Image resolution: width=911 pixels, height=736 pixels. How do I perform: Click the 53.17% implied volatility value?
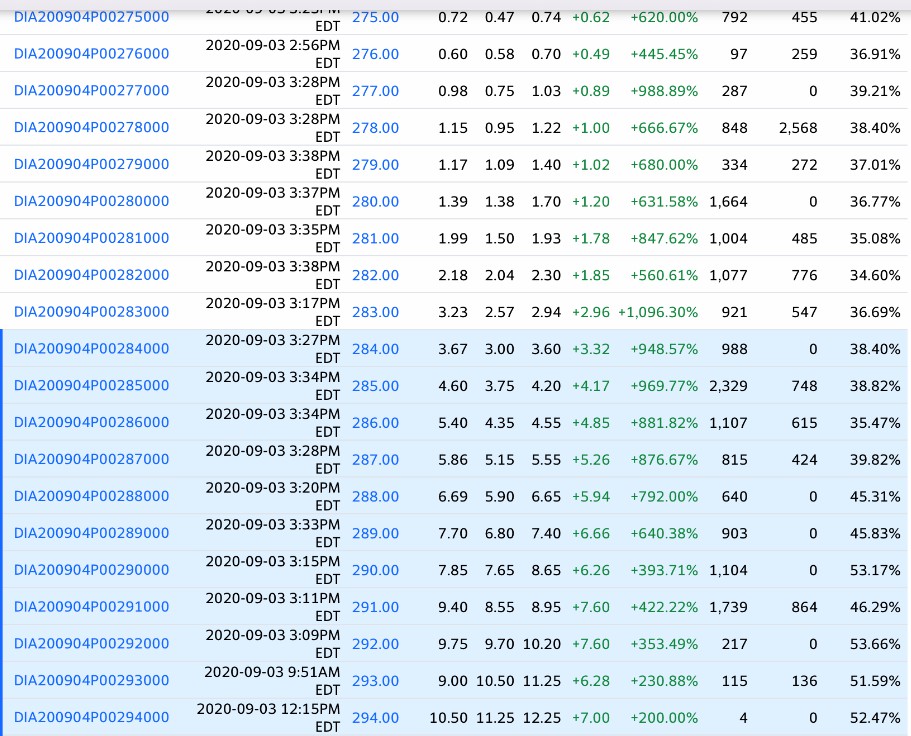pos(875,570)
